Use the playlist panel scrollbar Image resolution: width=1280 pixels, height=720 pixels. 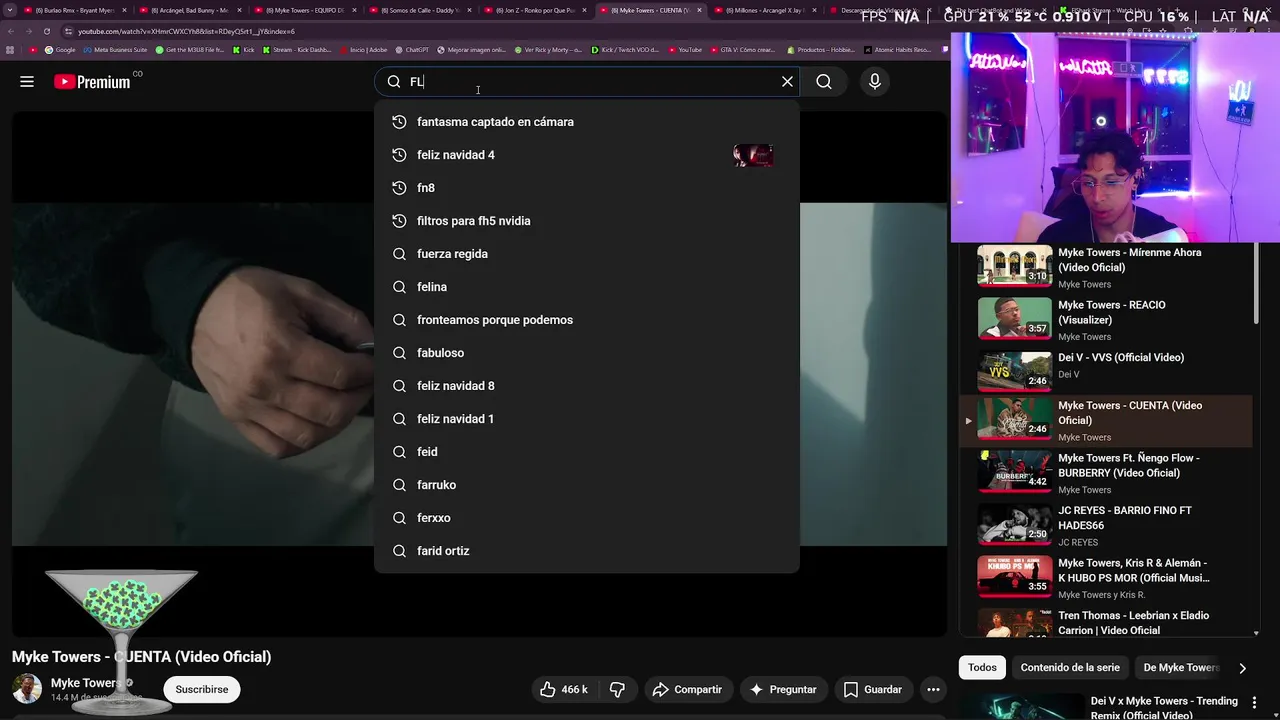pos(1256,283)
